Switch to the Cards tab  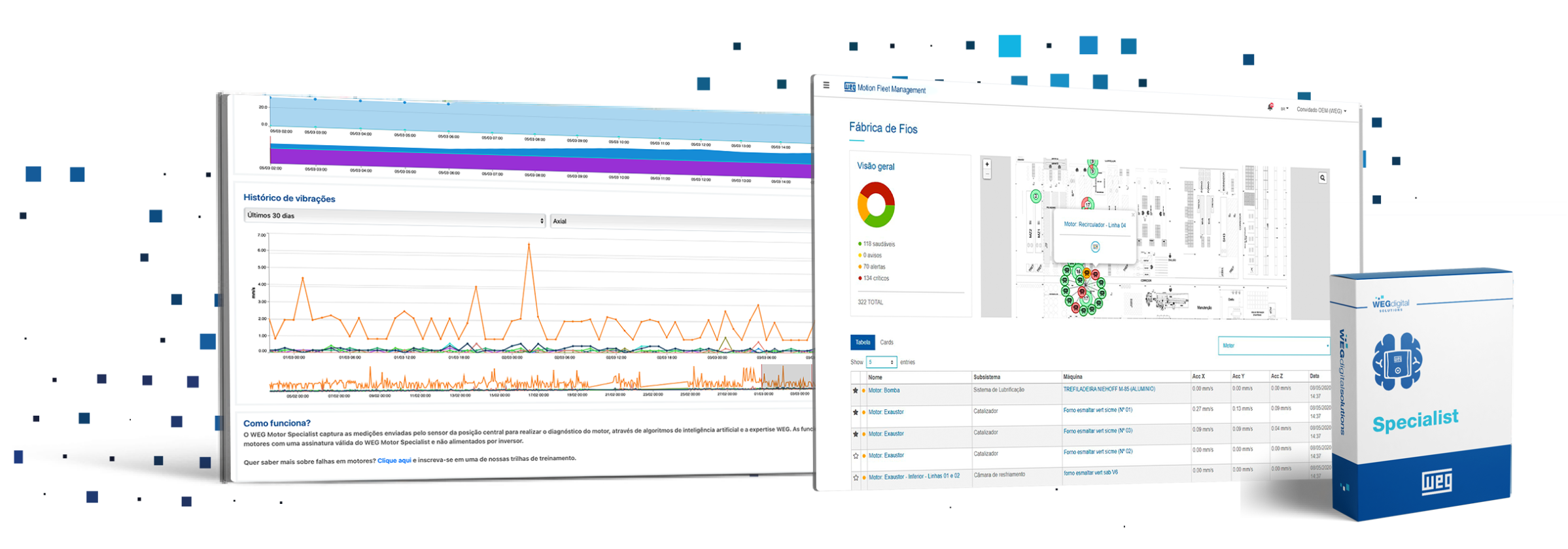[x=886, y=342]
